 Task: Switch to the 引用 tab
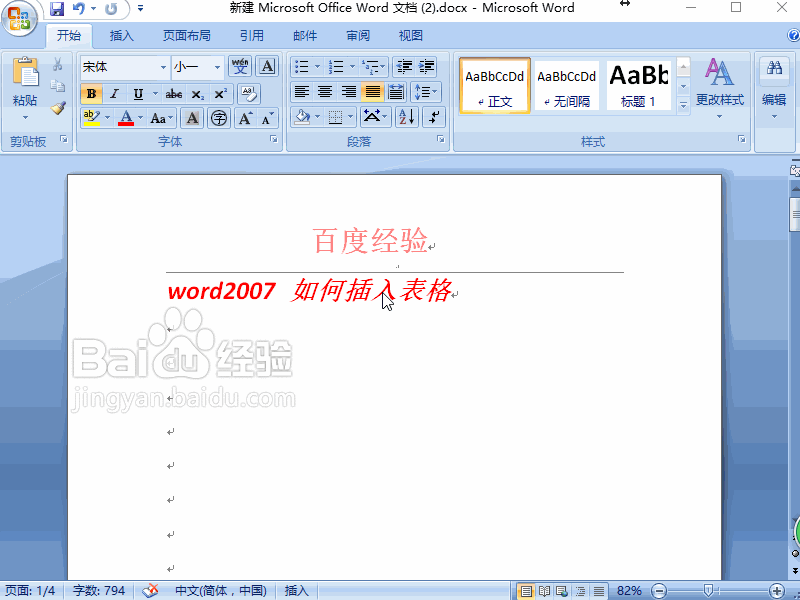click(252, 36)
